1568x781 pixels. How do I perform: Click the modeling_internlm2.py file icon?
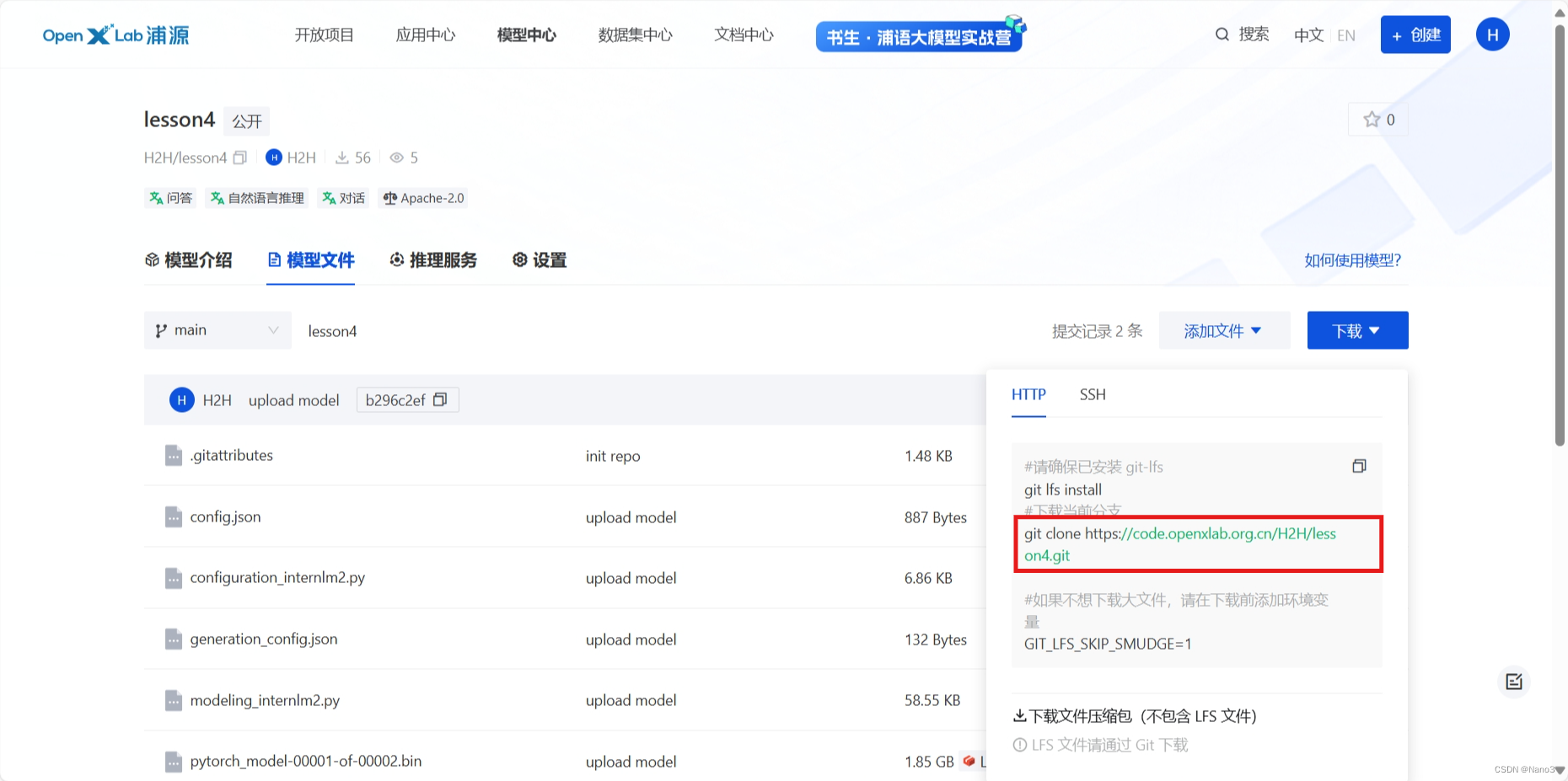pos(174,700)
